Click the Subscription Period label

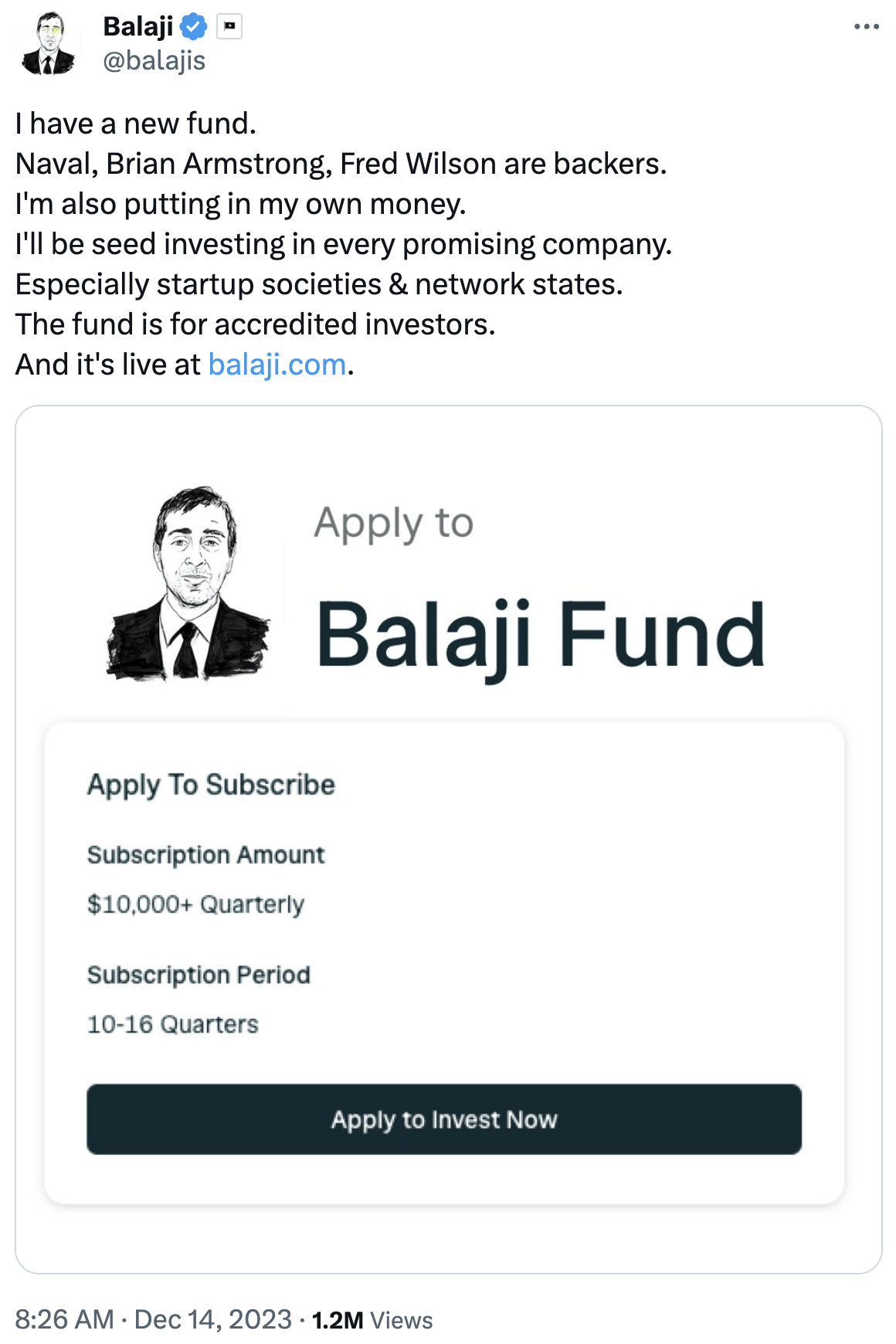coord(199,975)
